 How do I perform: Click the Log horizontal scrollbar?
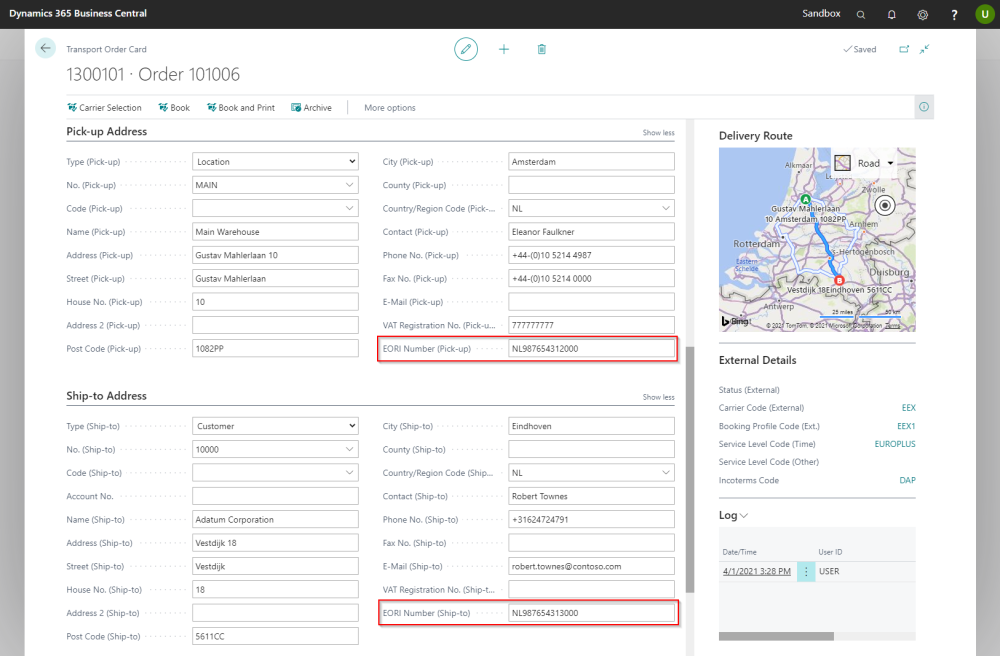coord(776,635)
